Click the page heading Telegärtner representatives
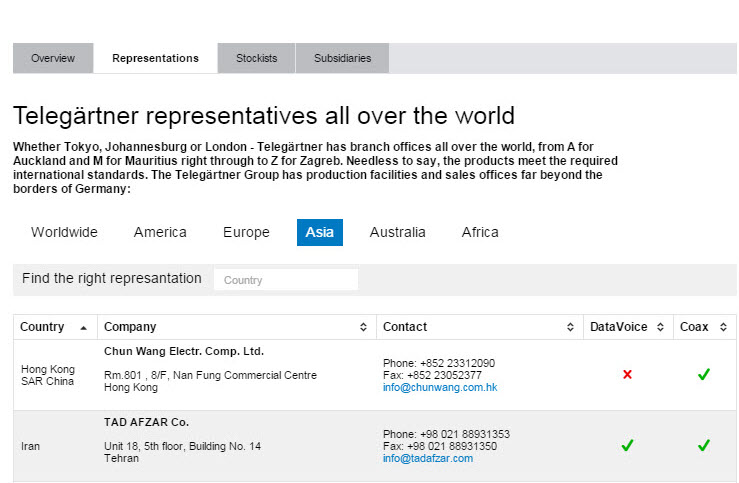The width and height of the screenshot is (739, 483). (264, 116)
